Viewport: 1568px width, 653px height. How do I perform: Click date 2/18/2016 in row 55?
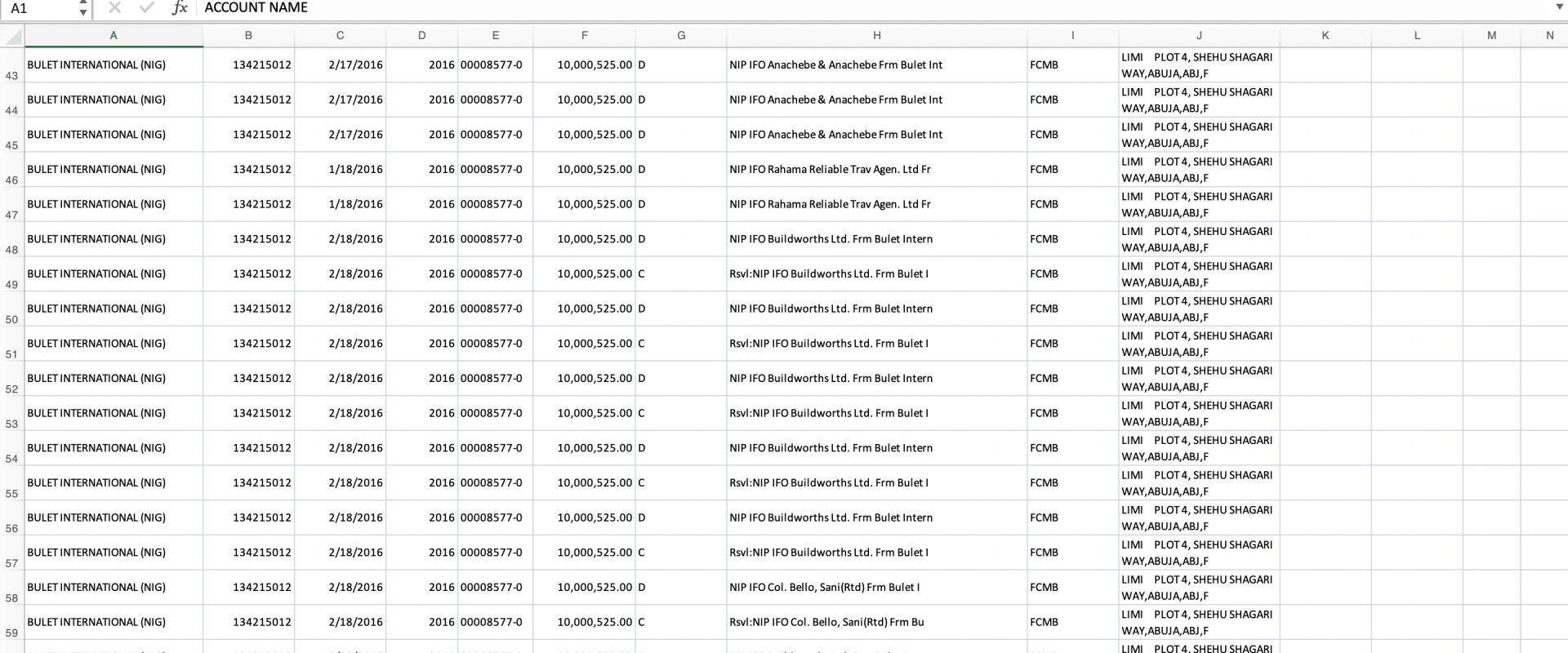355,483
